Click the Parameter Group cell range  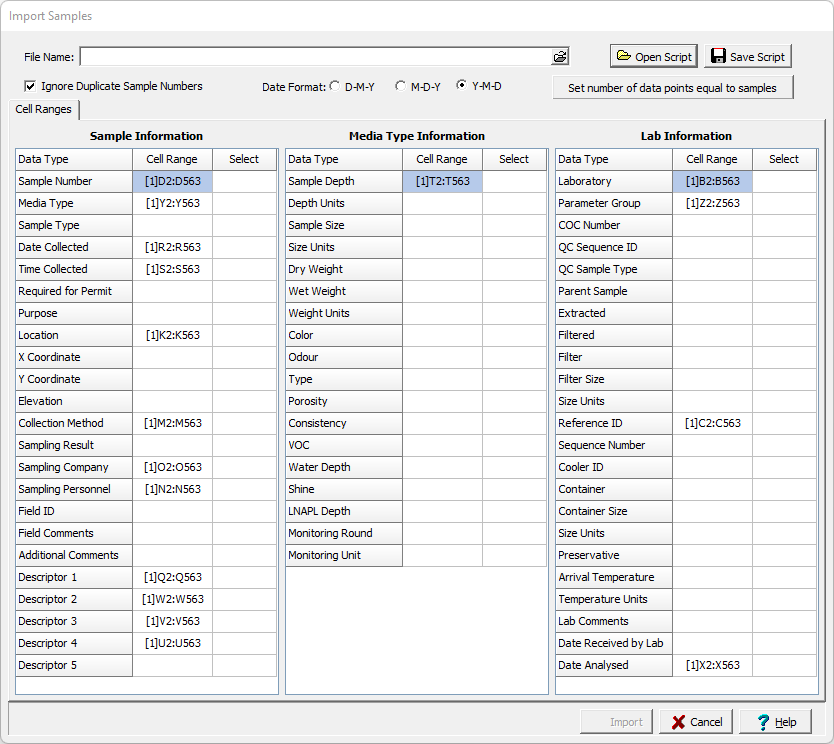[712, 203]
